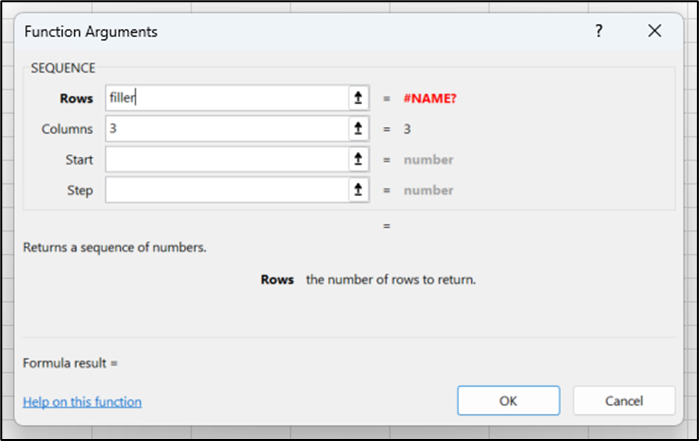699x441 pixels.
Task: Click the Step argument label
Action: pos(79,190)
